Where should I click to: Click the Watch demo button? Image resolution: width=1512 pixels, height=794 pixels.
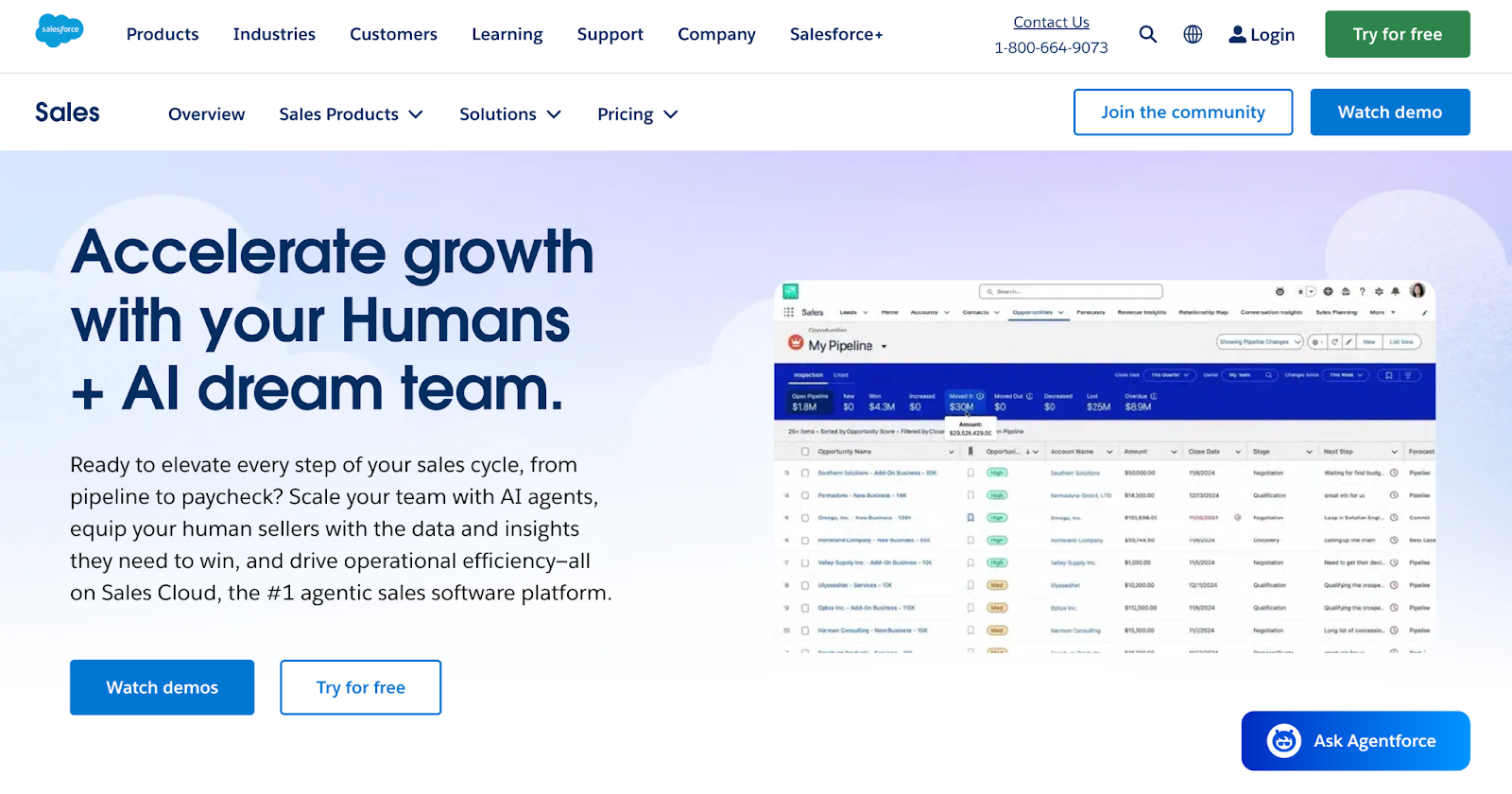[x=1390, y=112]
